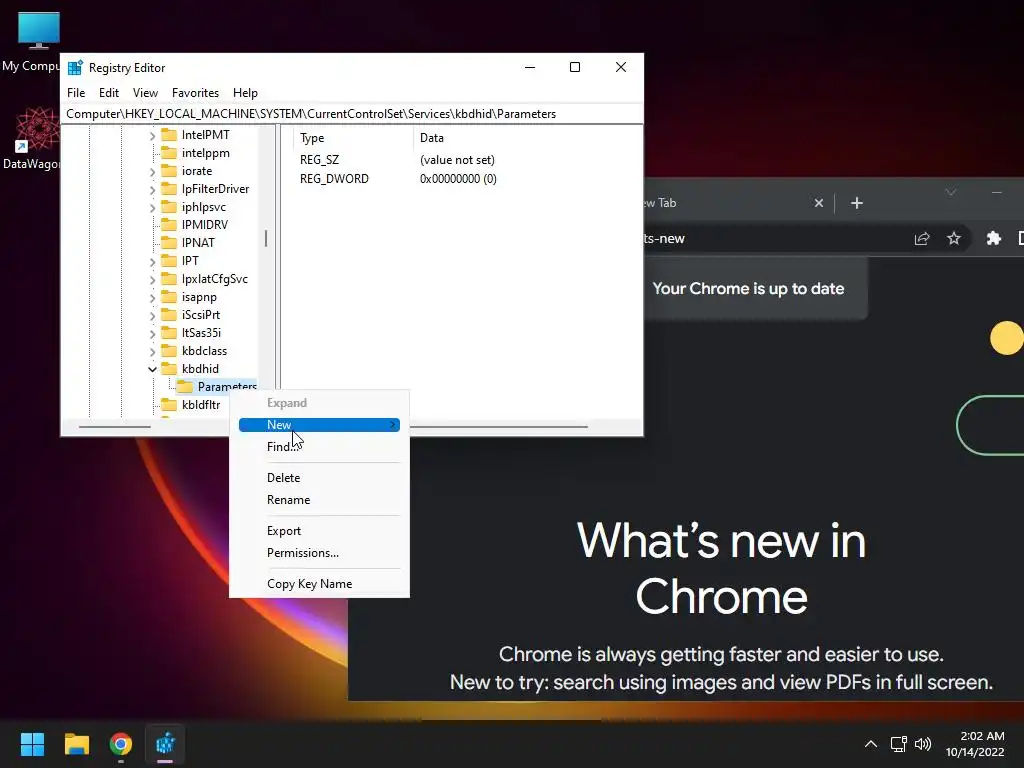The image size is (1024, 768).
Task: Select the IntelPMT folder icon
Action: (x=169, y=135)
